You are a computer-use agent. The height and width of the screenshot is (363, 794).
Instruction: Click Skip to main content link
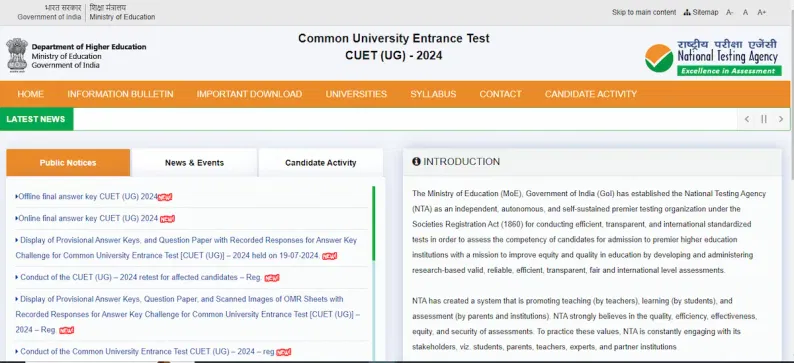pyautogui.click(x=644, y=12)
